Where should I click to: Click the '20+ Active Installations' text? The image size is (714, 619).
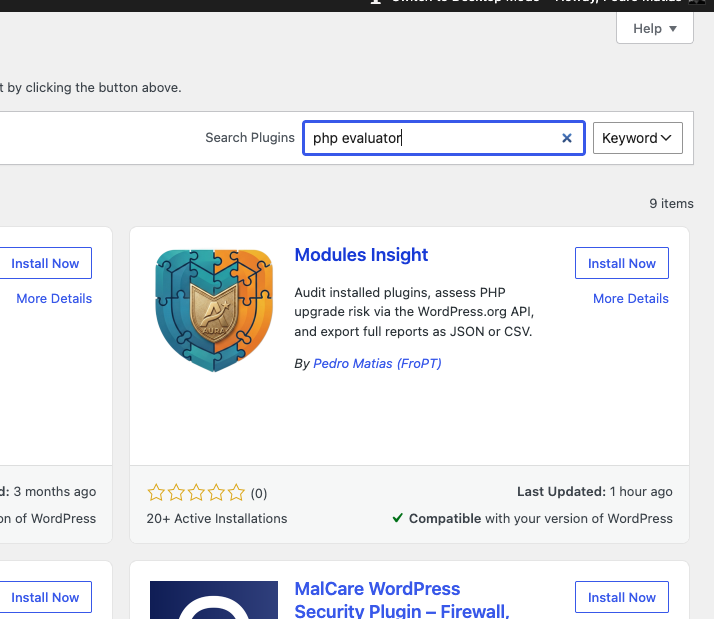point(217,518)
